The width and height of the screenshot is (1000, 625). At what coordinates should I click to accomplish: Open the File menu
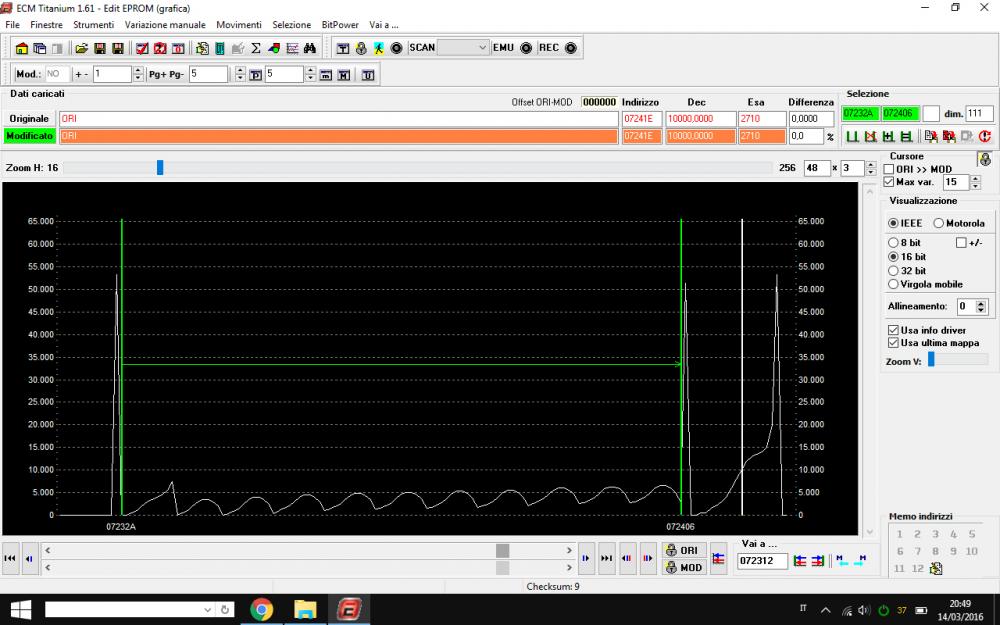[x=12, y=24]
